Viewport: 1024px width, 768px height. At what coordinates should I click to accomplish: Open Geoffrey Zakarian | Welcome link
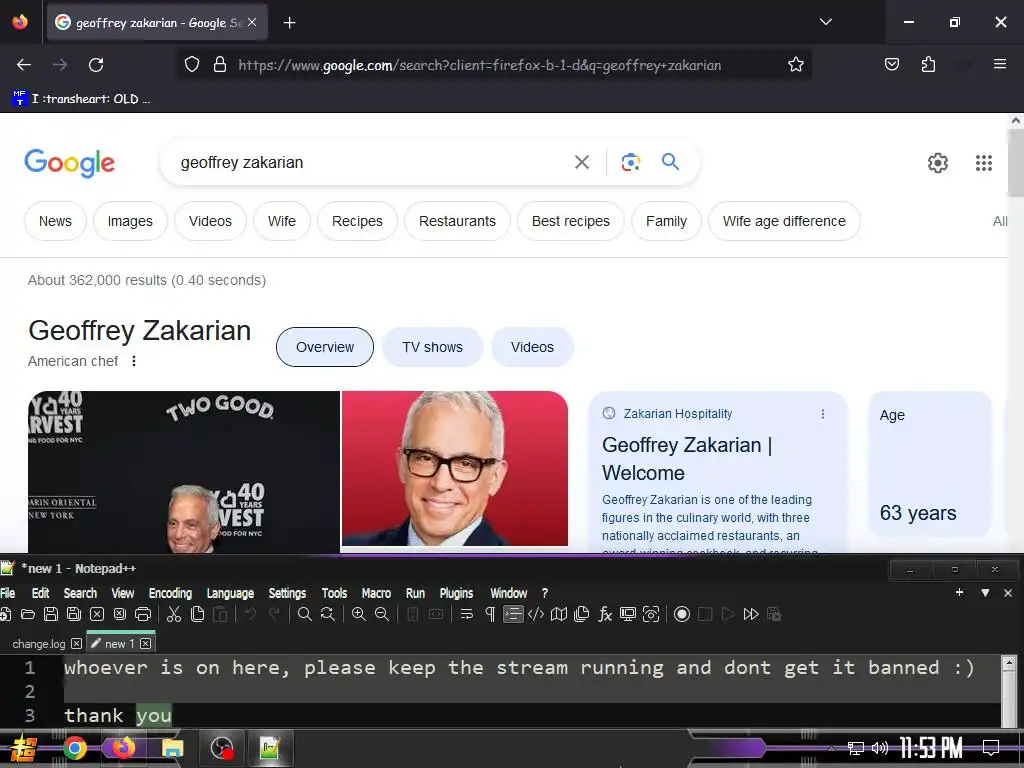tap(687, 458)
